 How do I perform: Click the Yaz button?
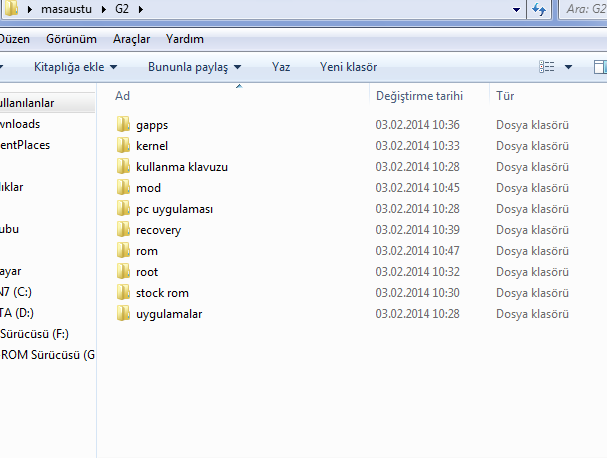point(281,67)
